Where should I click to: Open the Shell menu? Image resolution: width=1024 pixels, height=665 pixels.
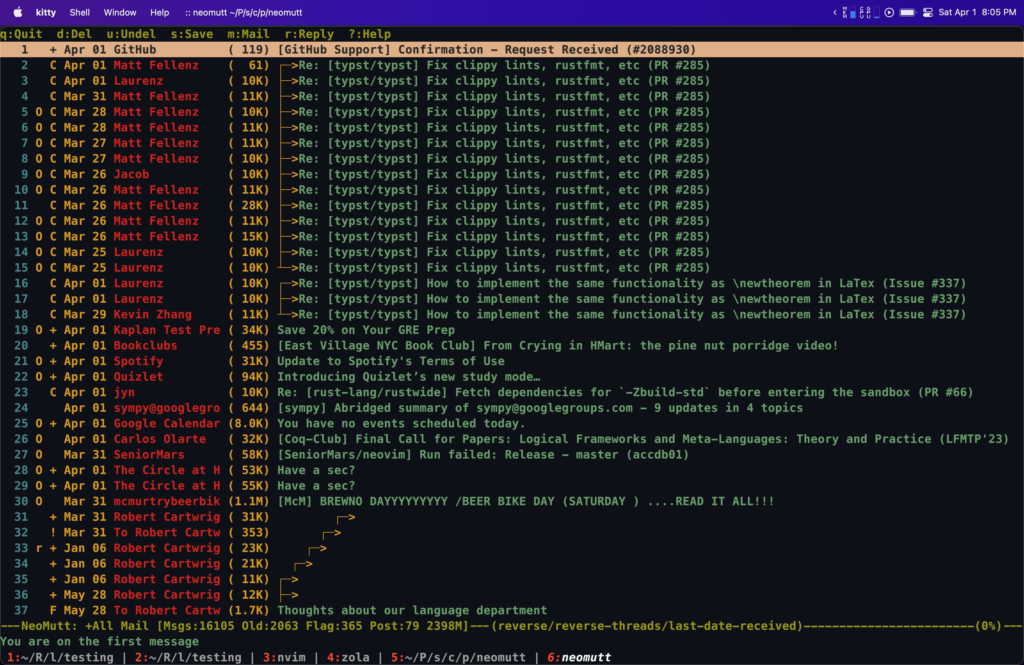80,12
